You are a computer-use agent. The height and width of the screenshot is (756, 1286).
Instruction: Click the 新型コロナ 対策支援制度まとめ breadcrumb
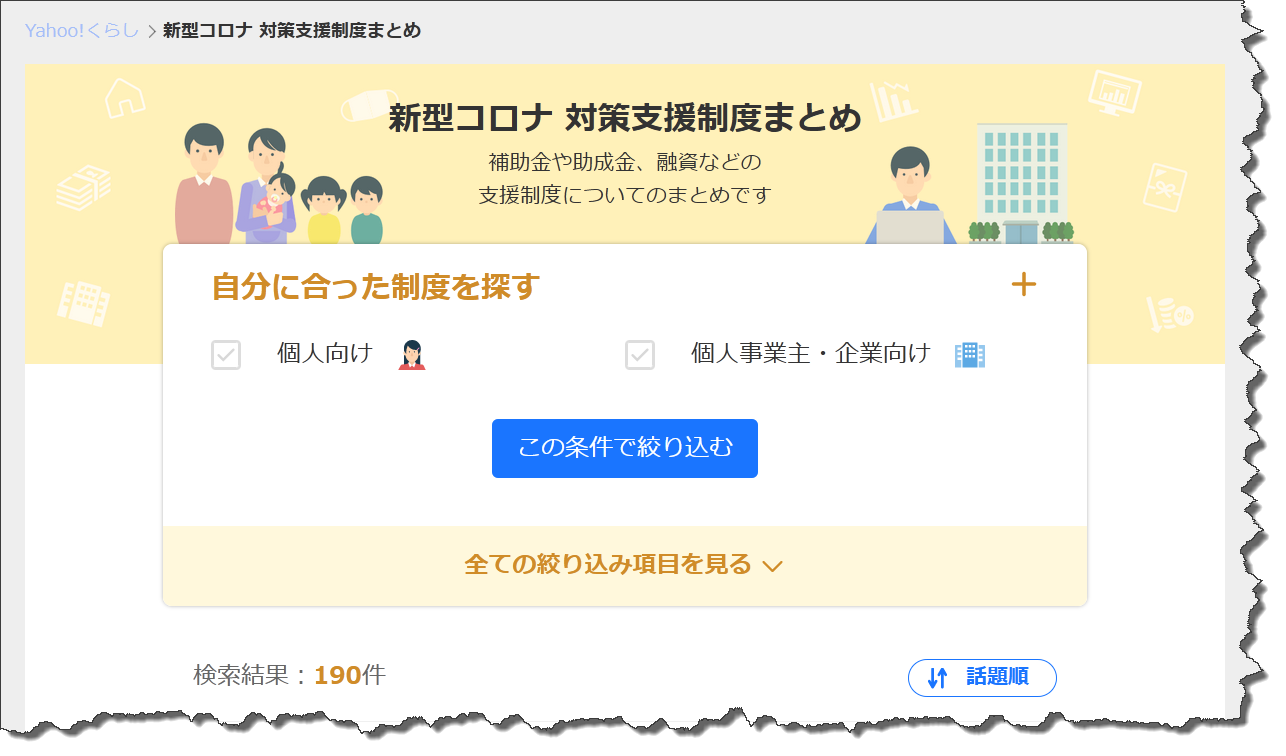click(x=292, y=31)
